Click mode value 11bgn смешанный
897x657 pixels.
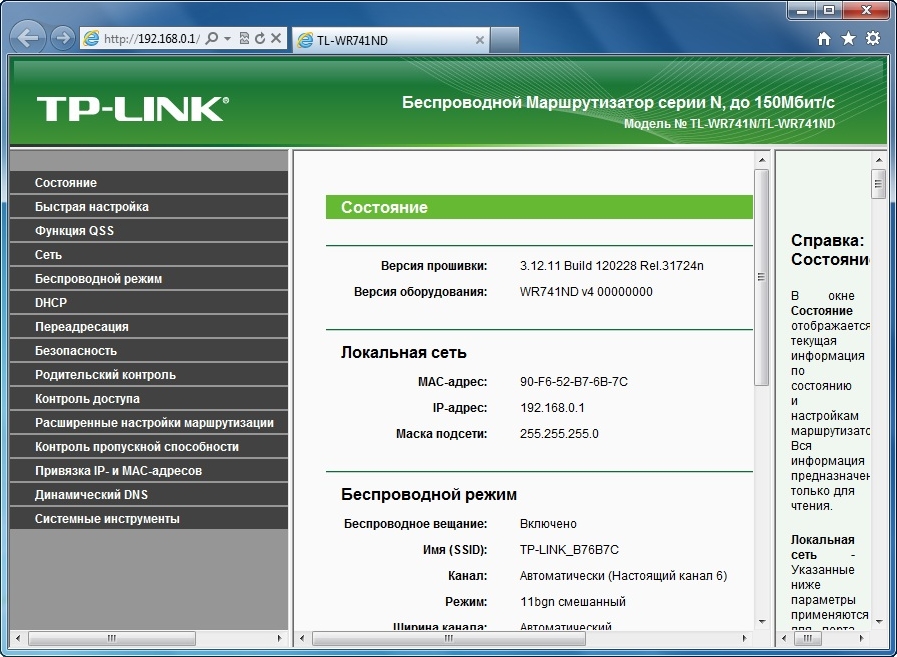click(573, 602)
